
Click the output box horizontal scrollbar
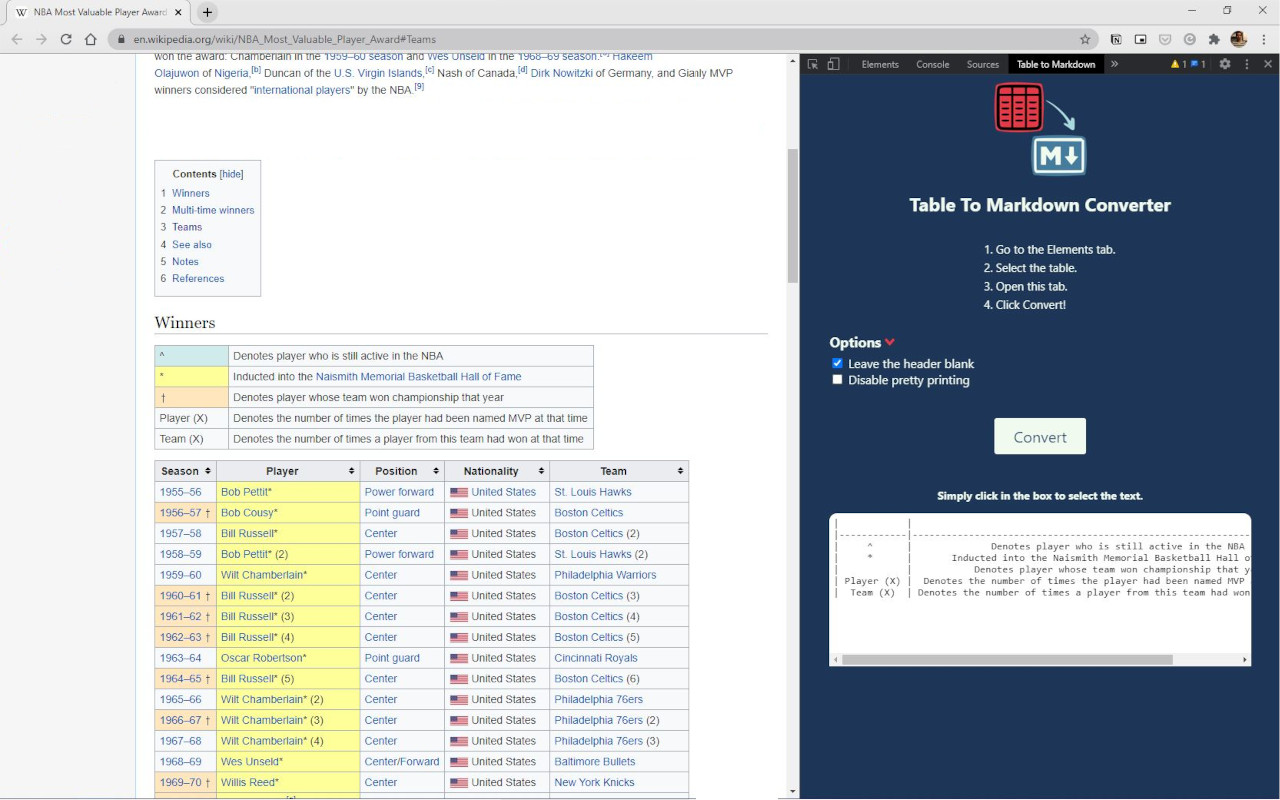point(1007,660)
